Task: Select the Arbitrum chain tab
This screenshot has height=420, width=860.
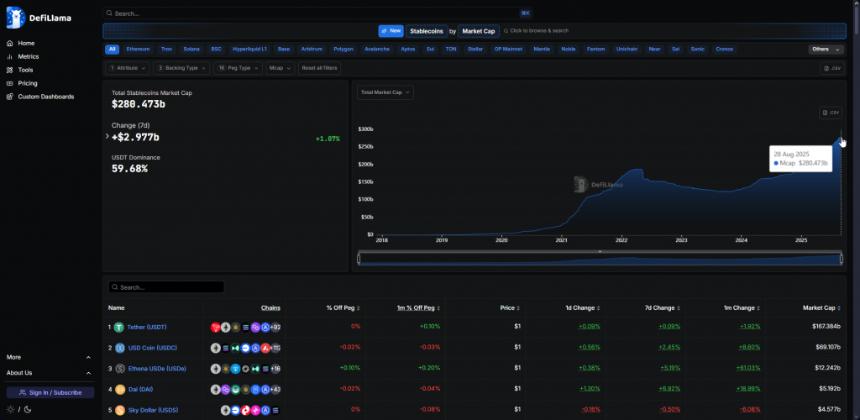Action: (312, 49)
